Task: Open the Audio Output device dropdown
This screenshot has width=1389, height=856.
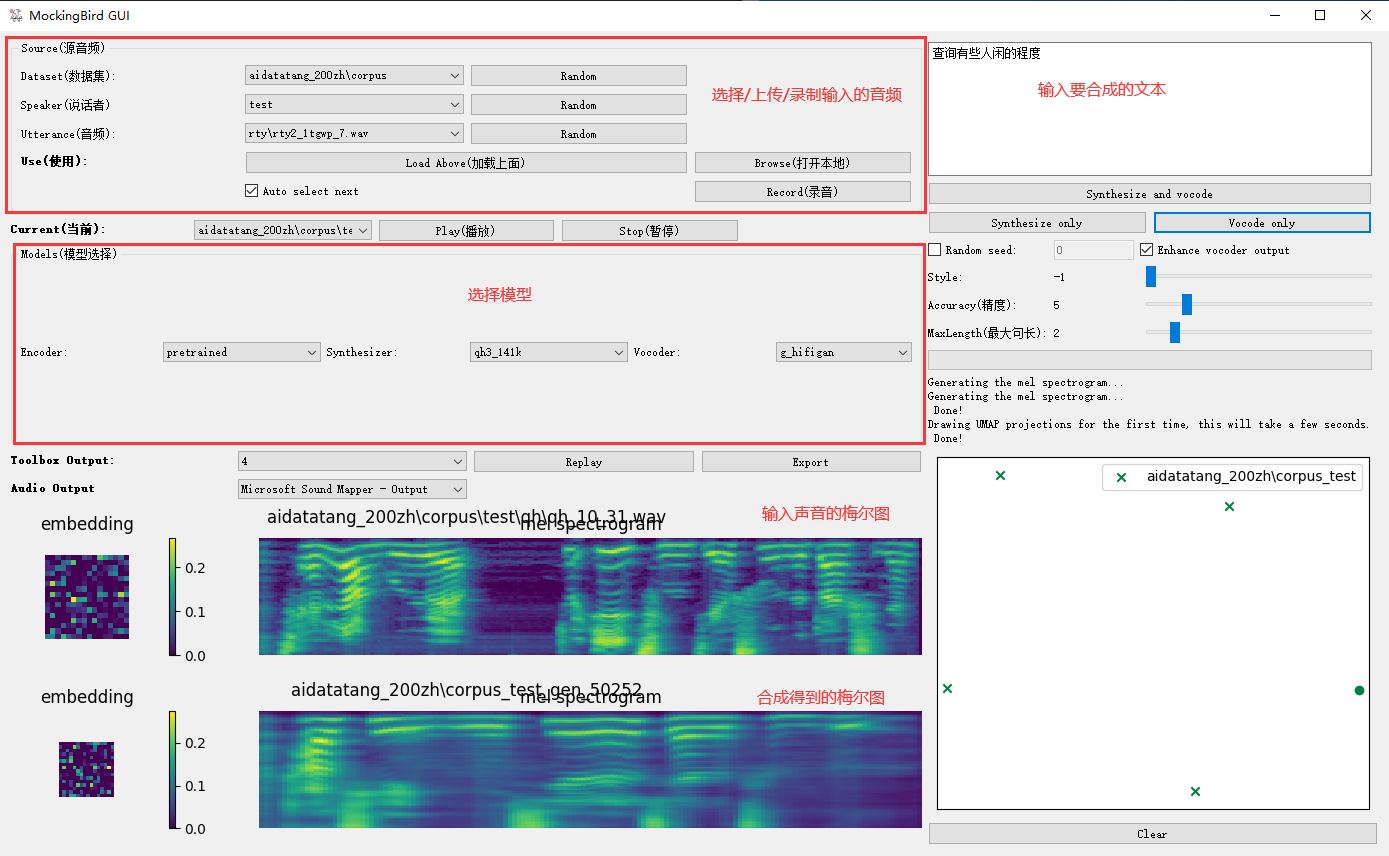Action: coord(352,489)
